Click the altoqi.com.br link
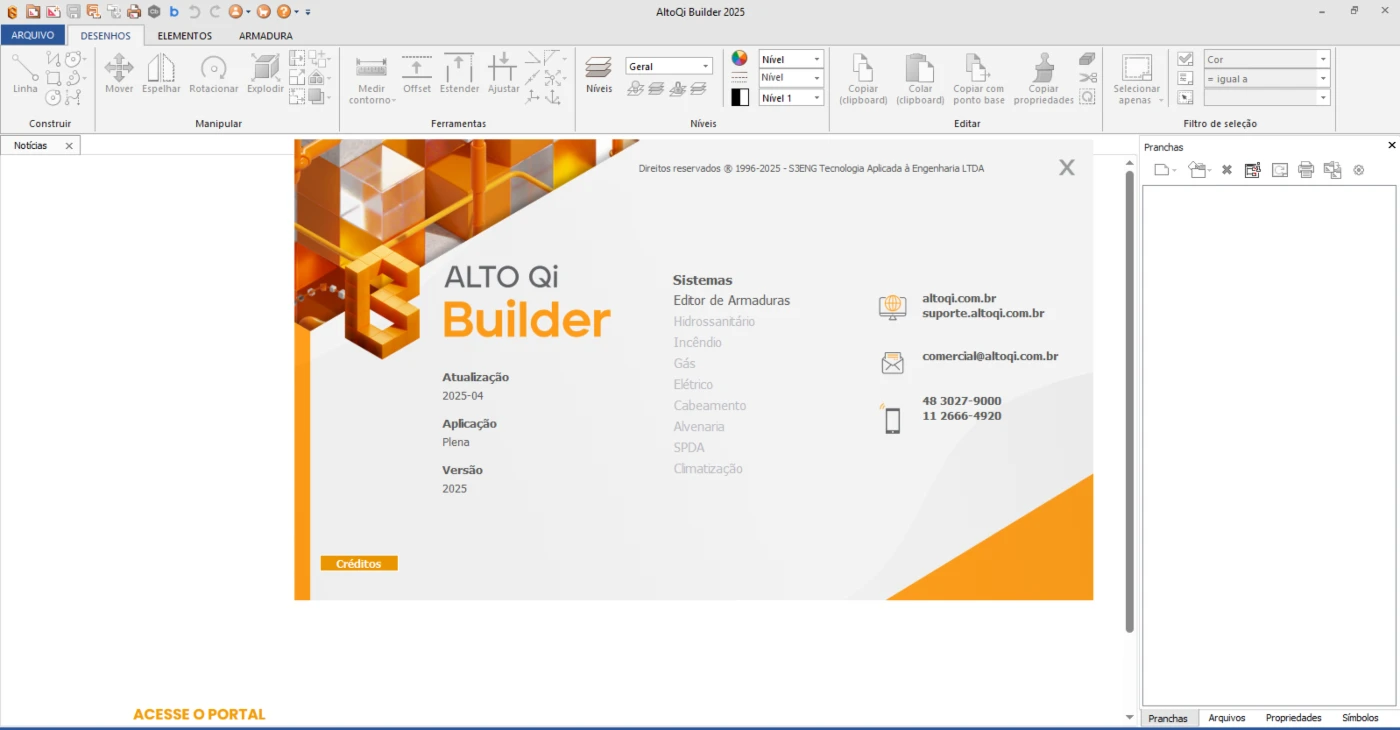This screenshot has height=730, width=1400. [959, 298]
